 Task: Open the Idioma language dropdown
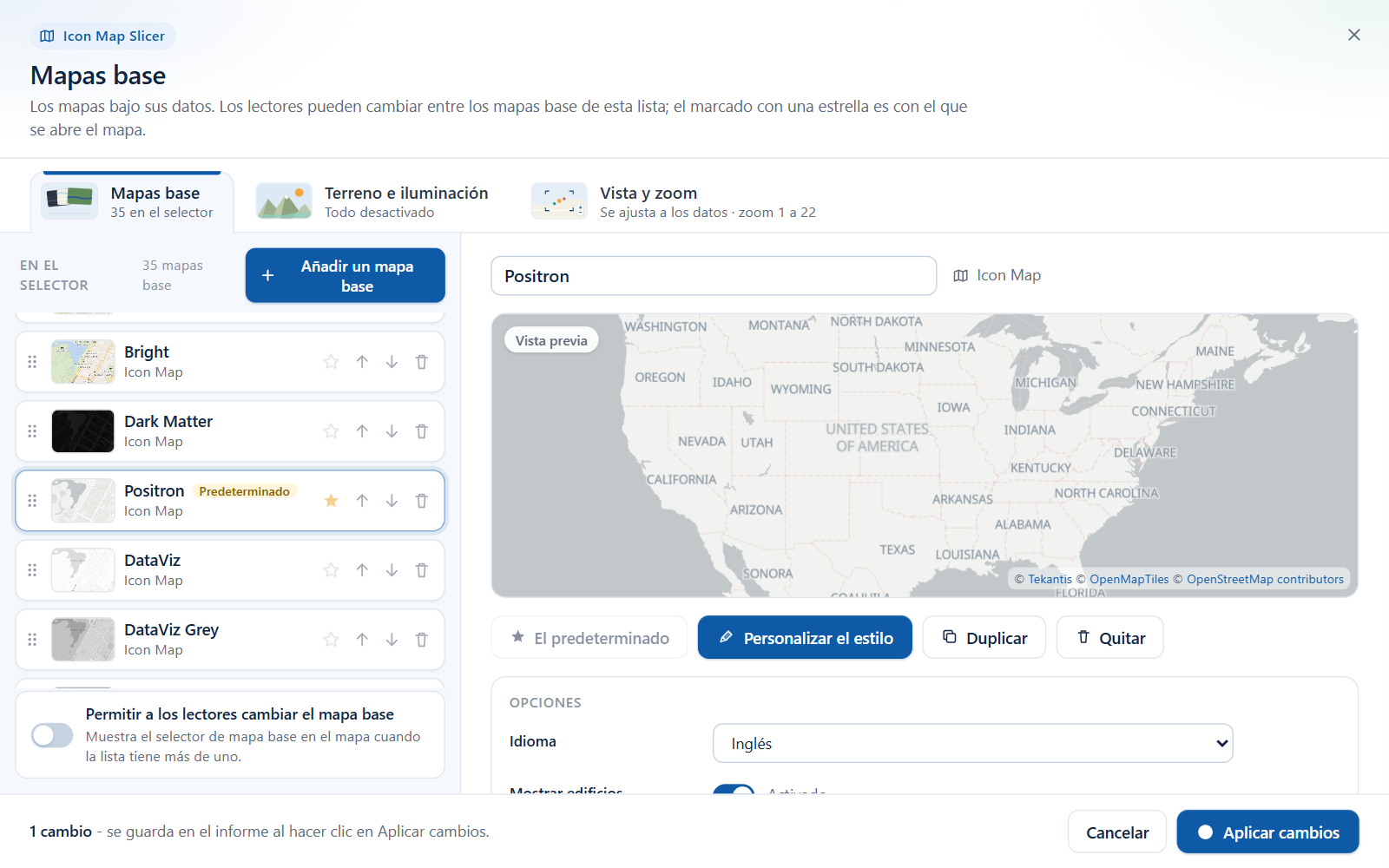tap(972, 743)
